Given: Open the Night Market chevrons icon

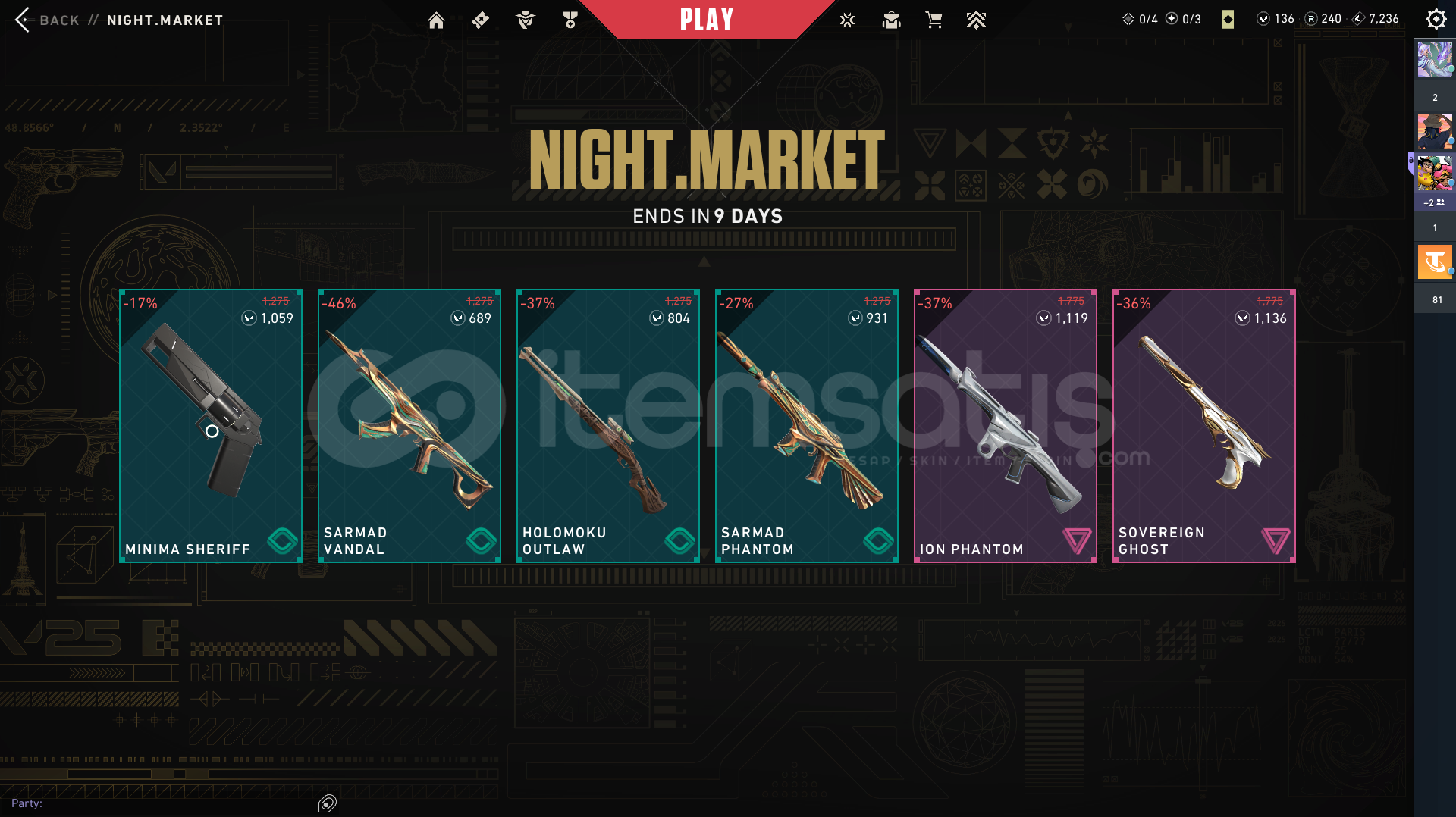Looking at the screenshot, I should [x=976, y=20].
